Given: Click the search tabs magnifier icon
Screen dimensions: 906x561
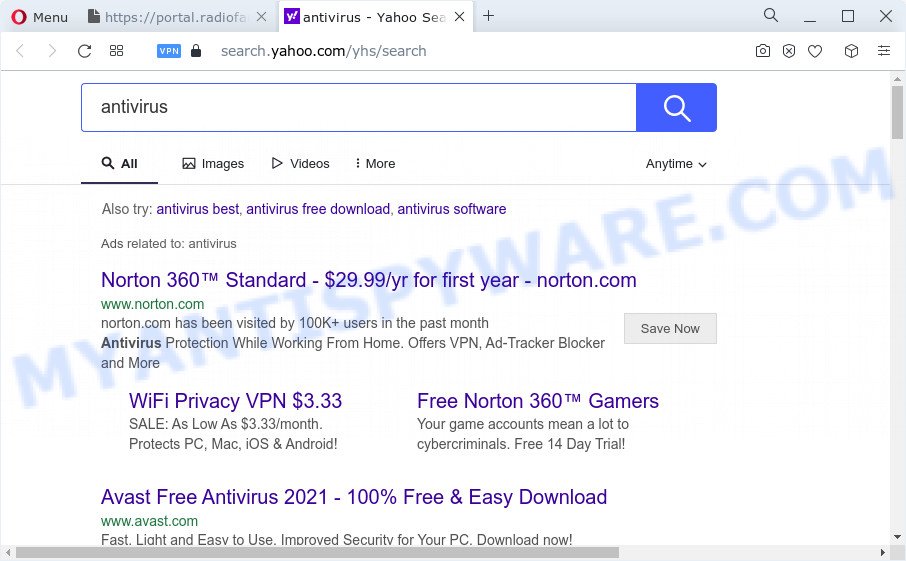Looking at the screenshot, I should pyautogui.click(x=771, y=15).
